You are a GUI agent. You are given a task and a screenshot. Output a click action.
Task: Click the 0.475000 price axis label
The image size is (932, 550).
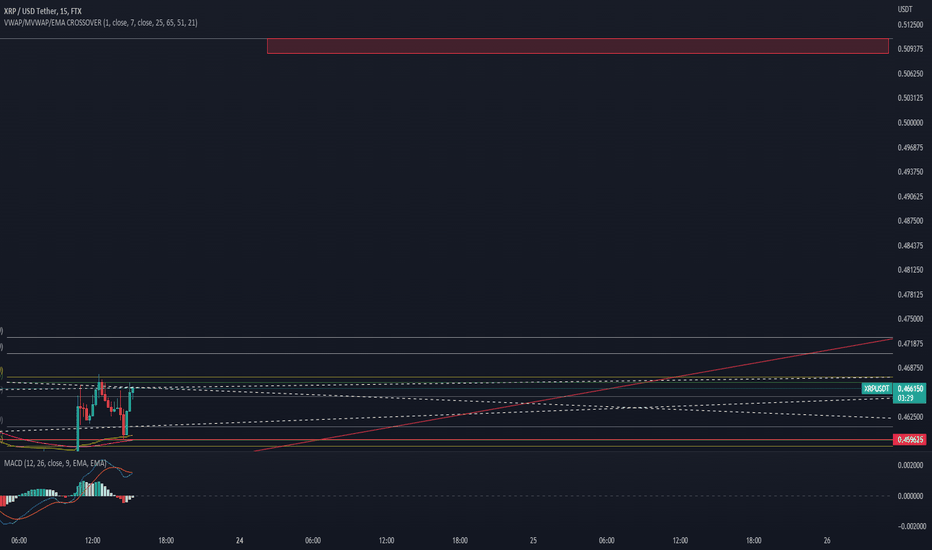tap(910, 319)
